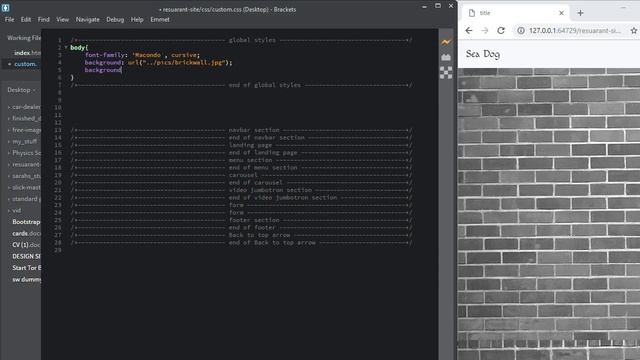
Task: Expand the vid folder
Action: pos(9,211)
